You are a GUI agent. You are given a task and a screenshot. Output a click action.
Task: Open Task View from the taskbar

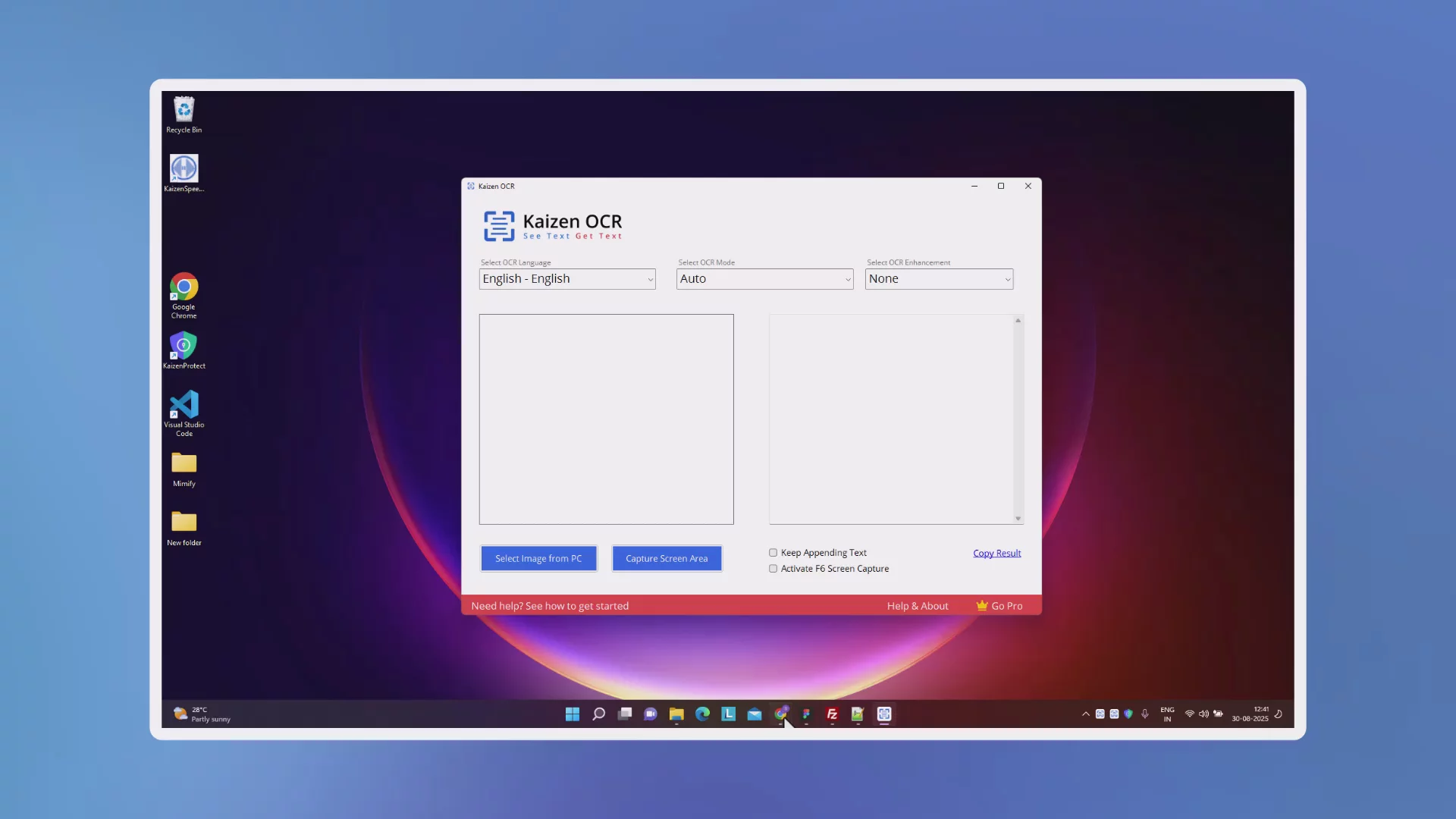click(625, 714)
